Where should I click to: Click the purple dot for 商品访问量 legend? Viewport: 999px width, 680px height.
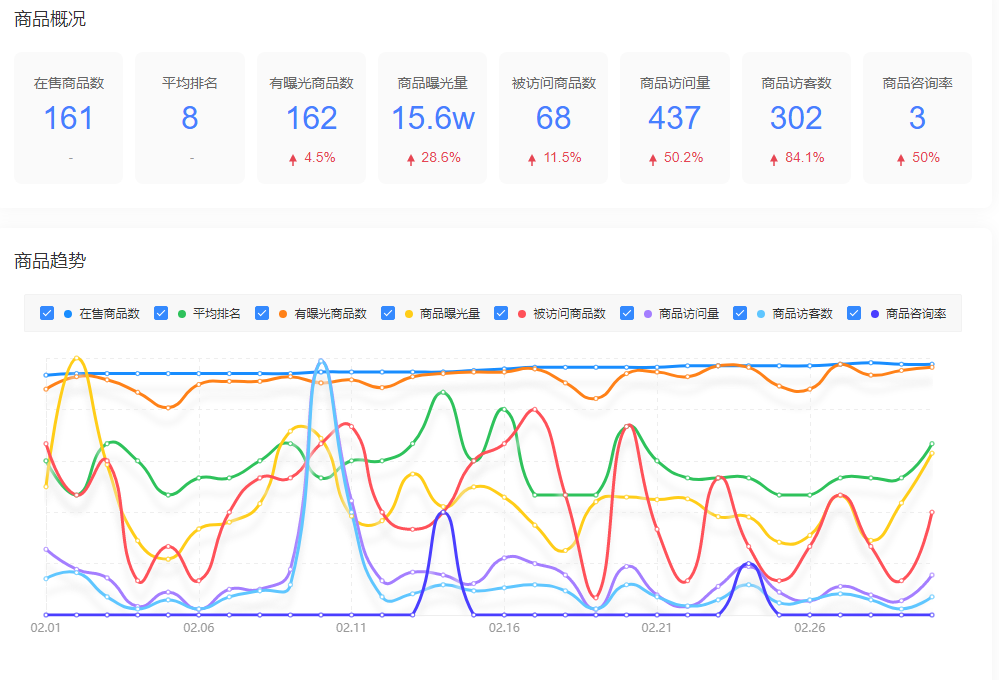(648, 314)
